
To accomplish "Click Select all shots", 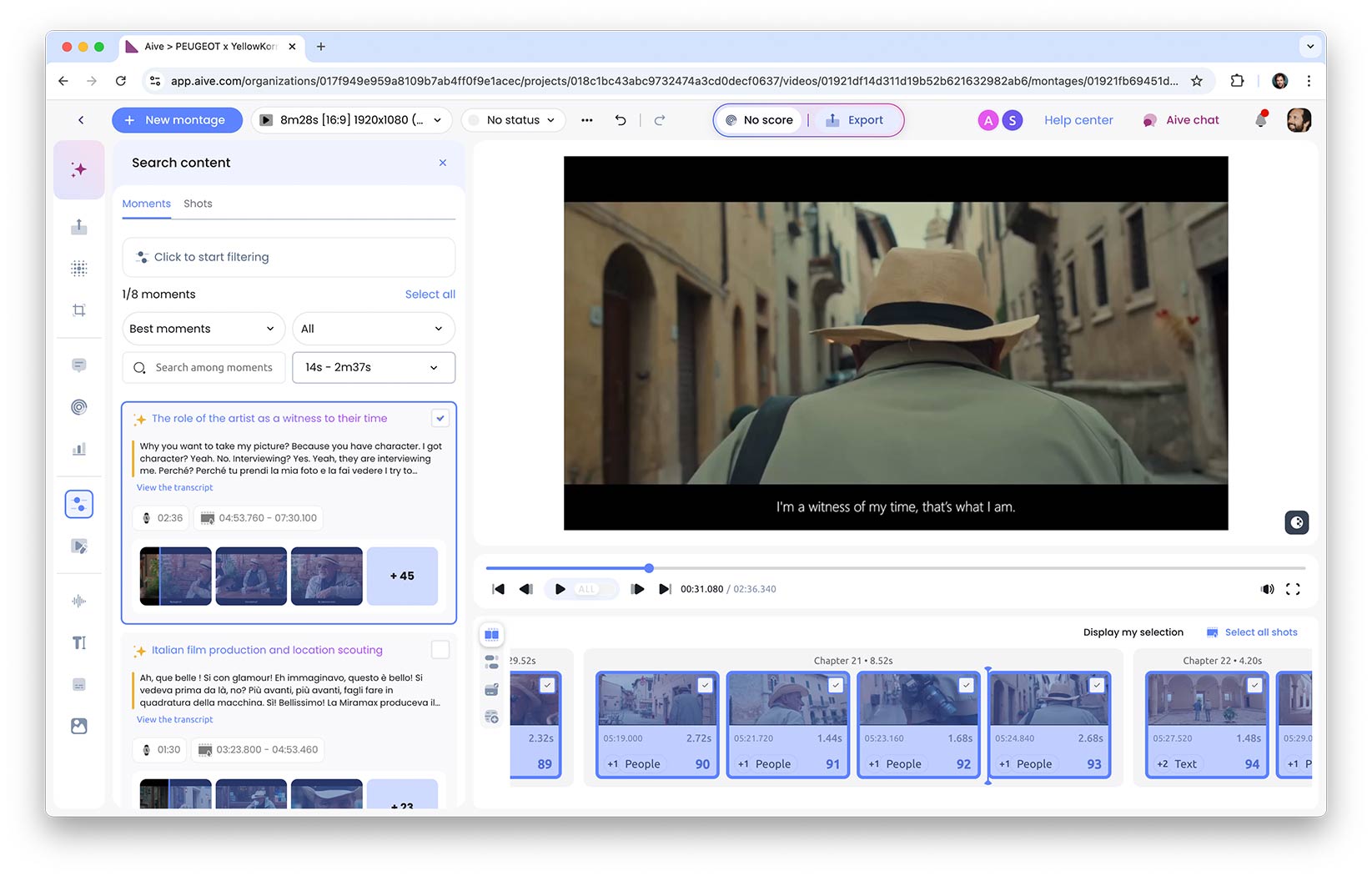I will 1252,632.
